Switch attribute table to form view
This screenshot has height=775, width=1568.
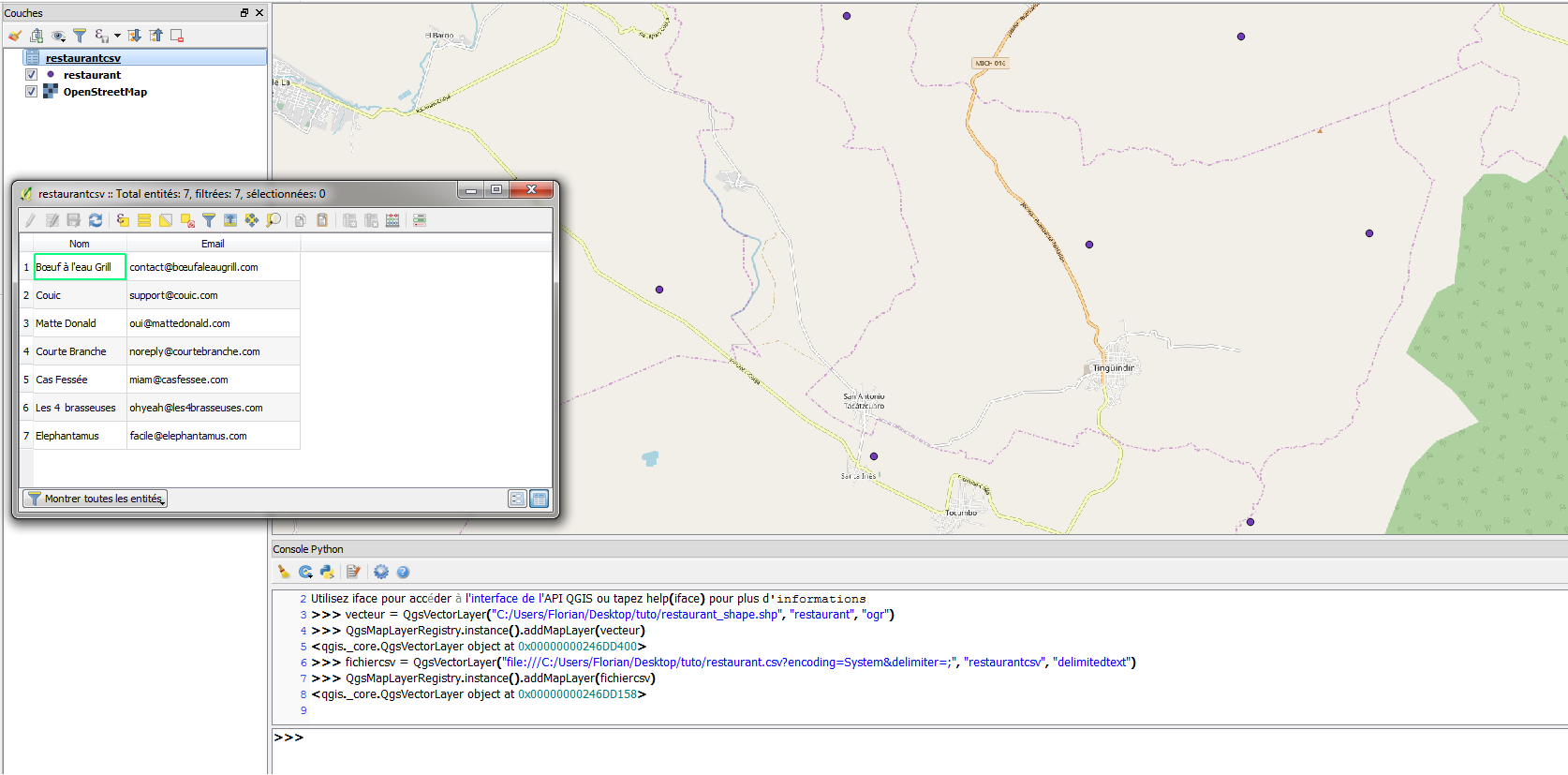coord(517,499)
